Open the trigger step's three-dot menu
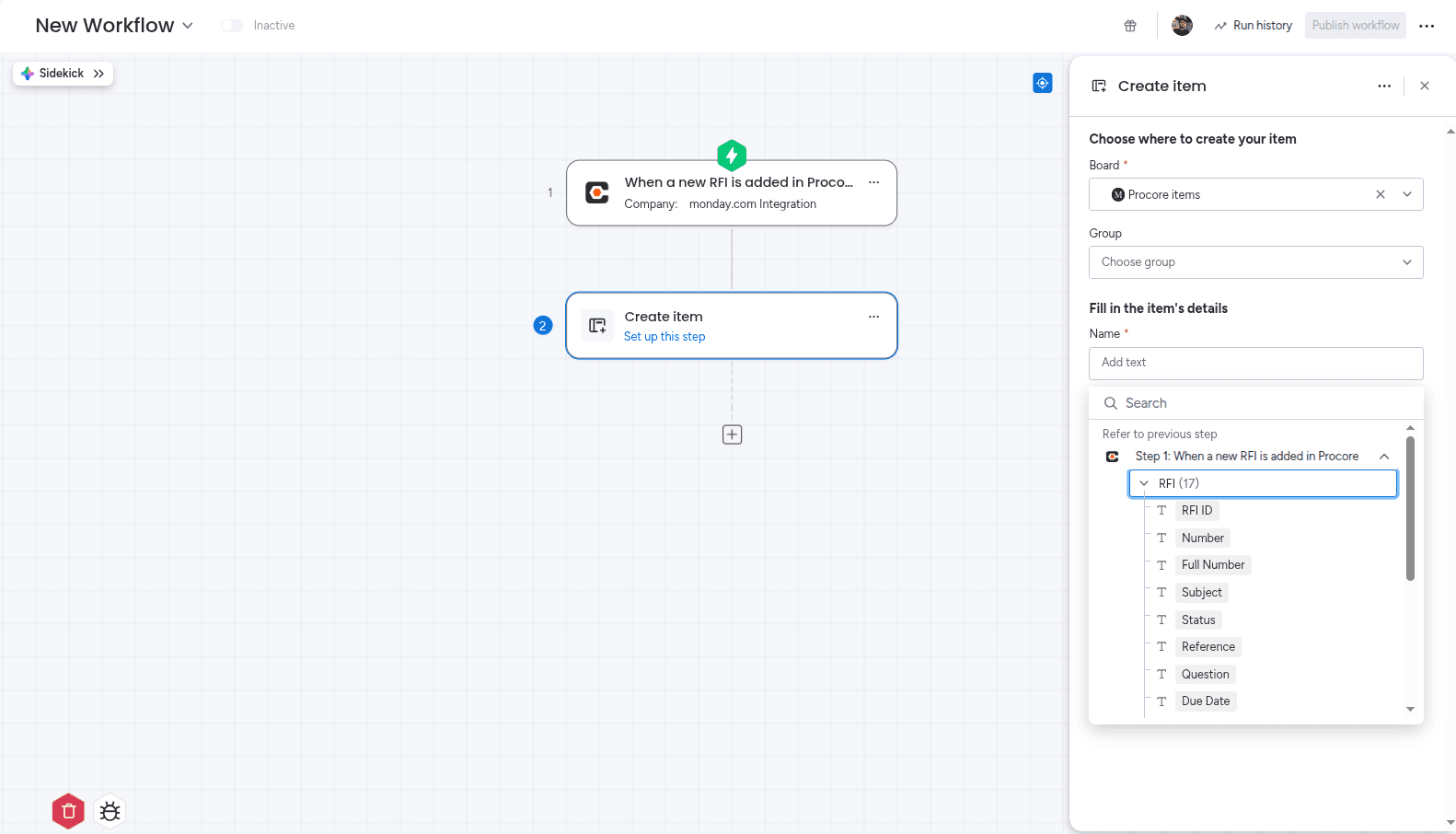Viewport: 1456px width, 834px height. 873,182
